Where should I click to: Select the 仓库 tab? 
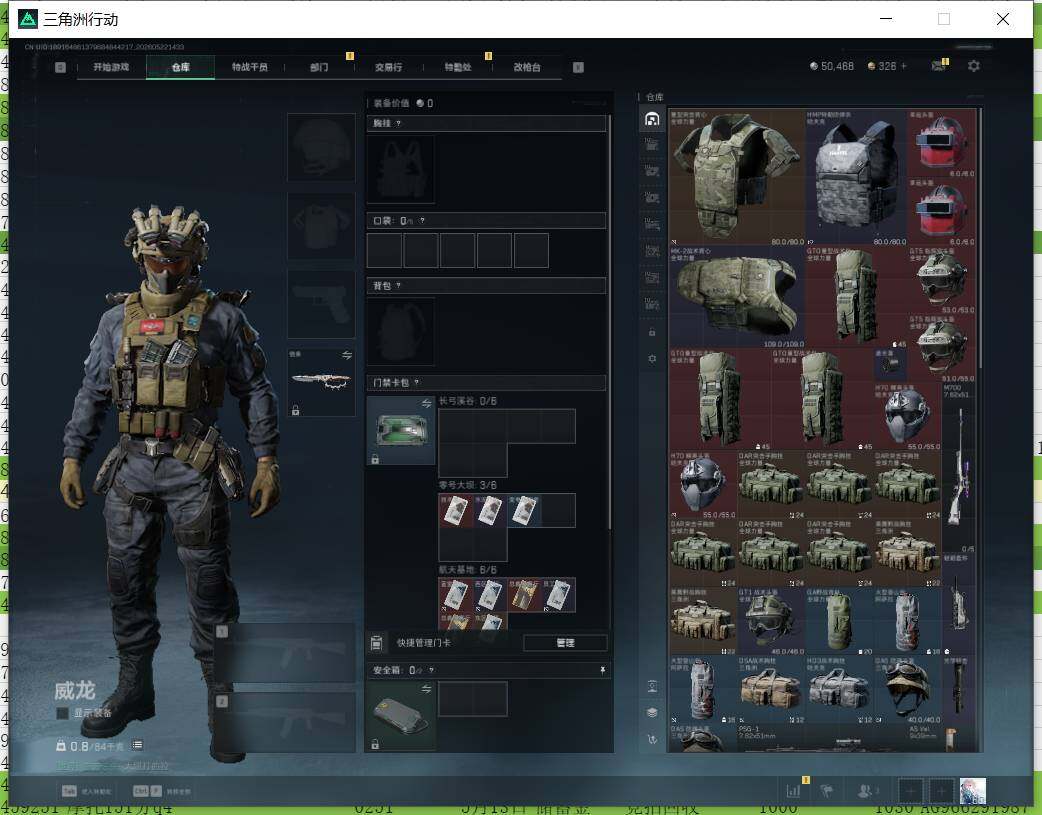(x=180, y=67)
